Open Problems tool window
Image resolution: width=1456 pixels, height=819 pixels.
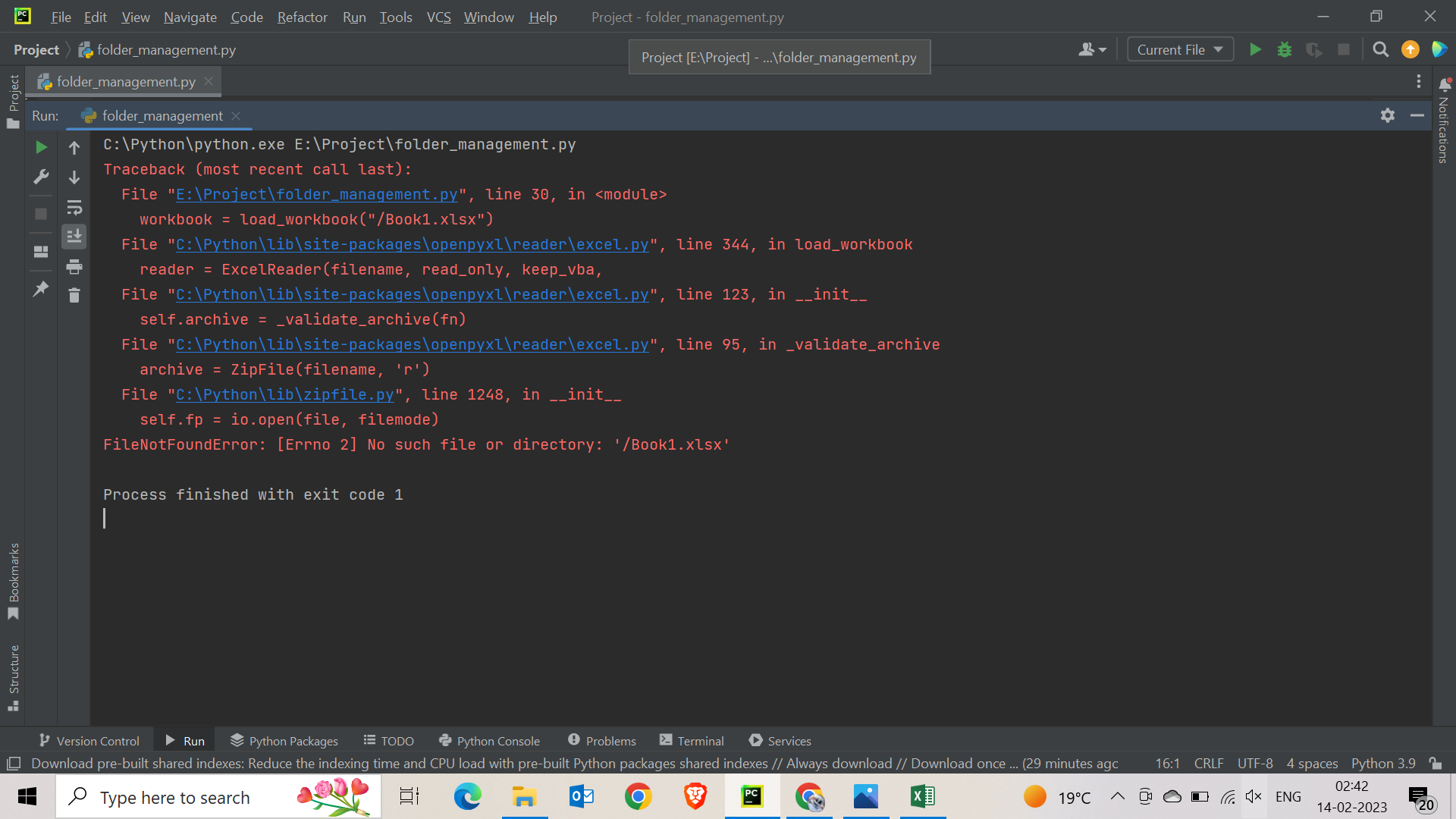(x=602, y=741)
